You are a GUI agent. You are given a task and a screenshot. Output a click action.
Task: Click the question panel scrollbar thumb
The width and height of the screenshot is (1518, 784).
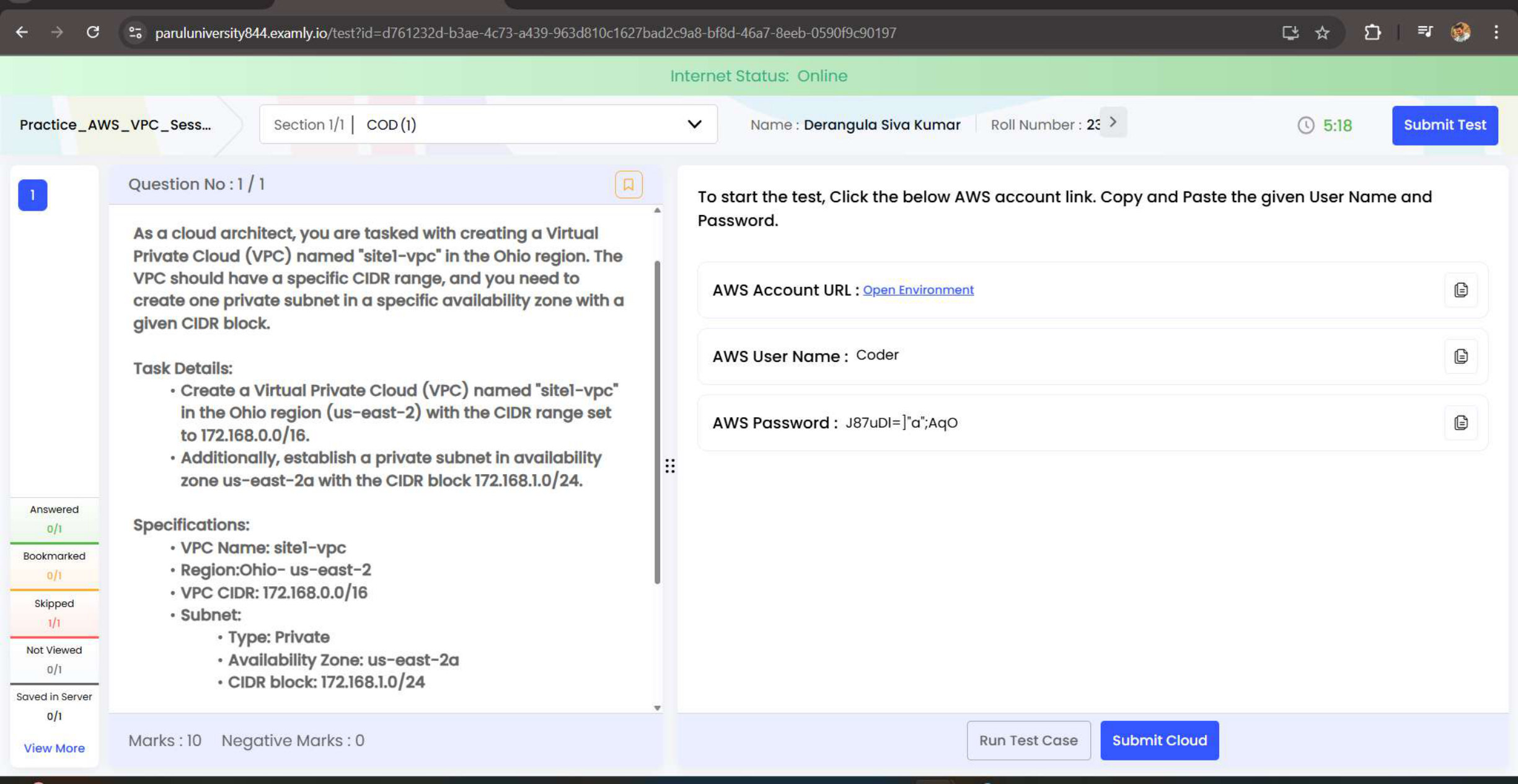click(x=657, y=421)
